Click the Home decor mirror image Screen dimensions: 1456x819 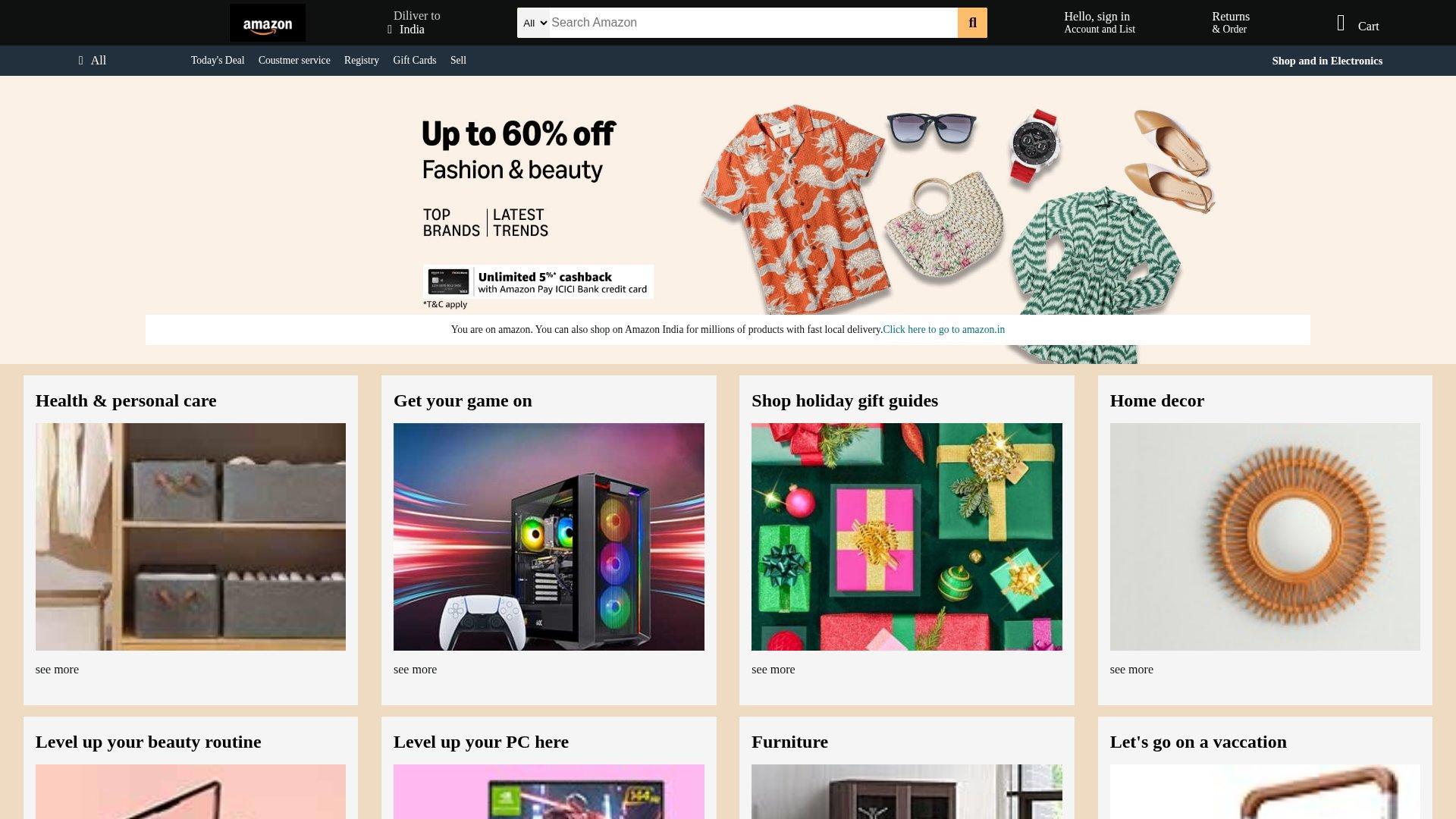coord(1265,537)
